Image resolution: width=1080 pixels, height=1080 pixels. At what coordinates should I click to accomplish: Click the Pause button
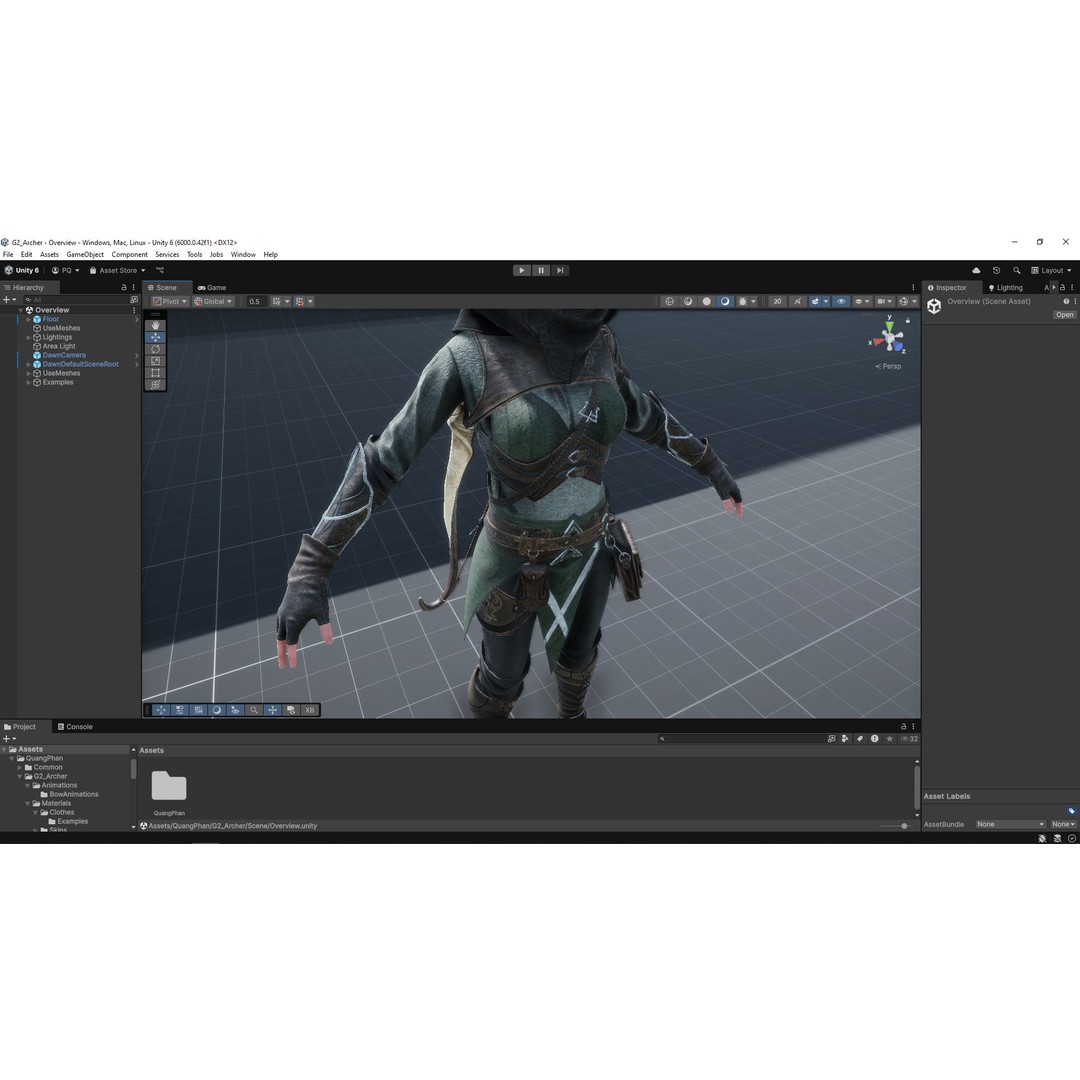pos(541,270)
